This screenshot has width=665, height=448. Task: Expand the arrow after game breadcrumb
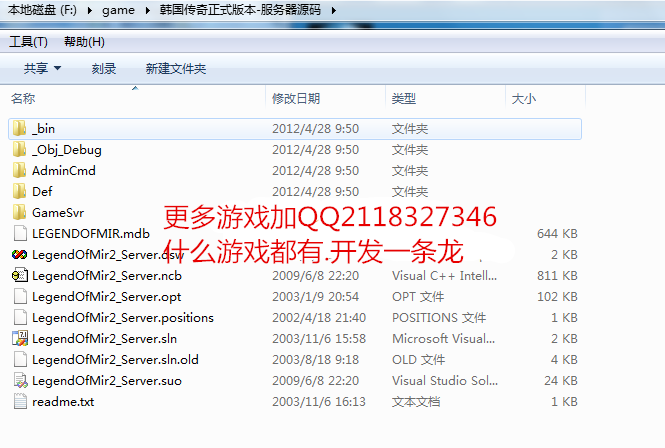(147, 10)
